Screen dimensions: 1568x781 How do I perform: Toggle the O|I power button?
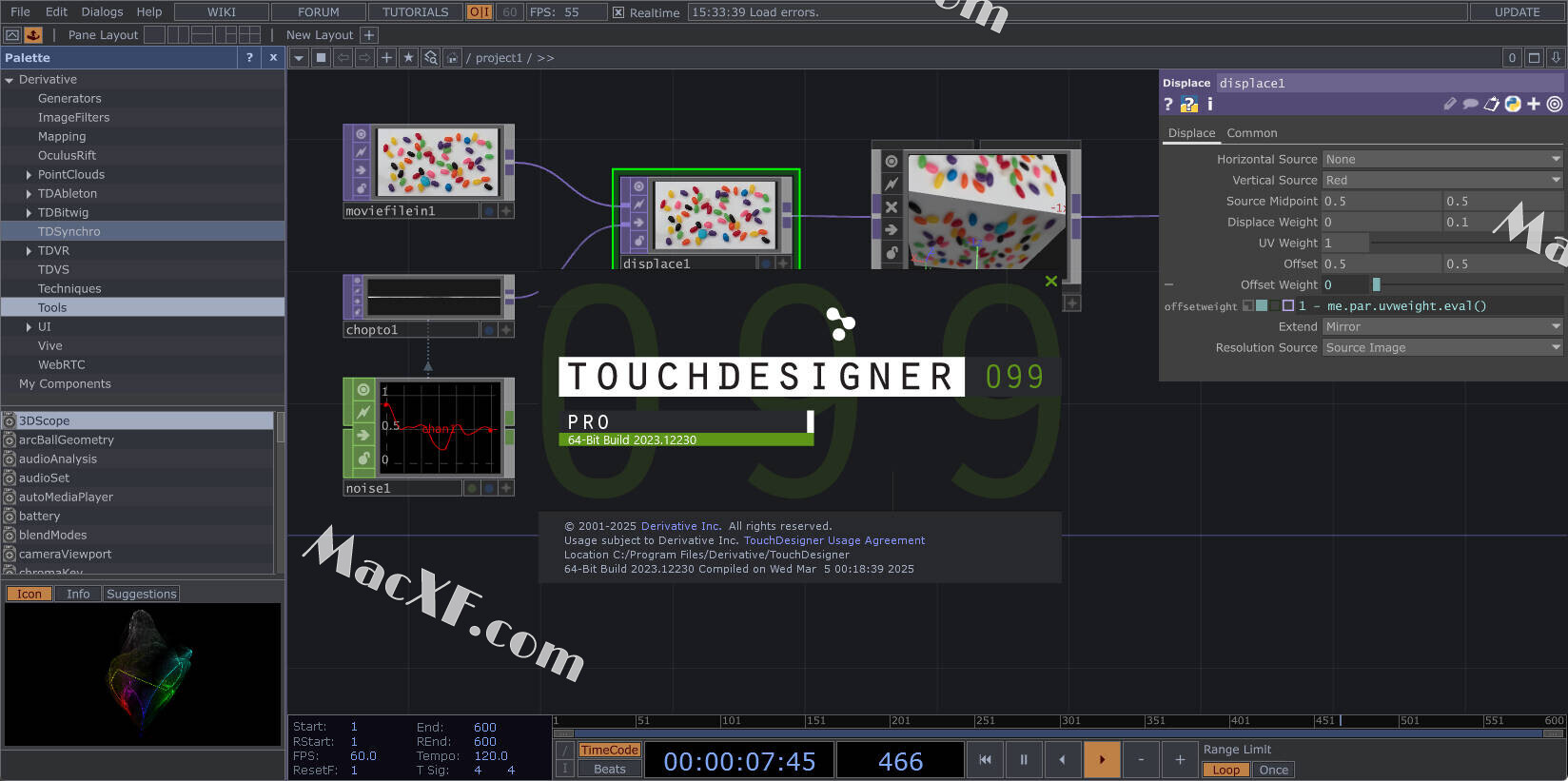click(x=479, y=12)
